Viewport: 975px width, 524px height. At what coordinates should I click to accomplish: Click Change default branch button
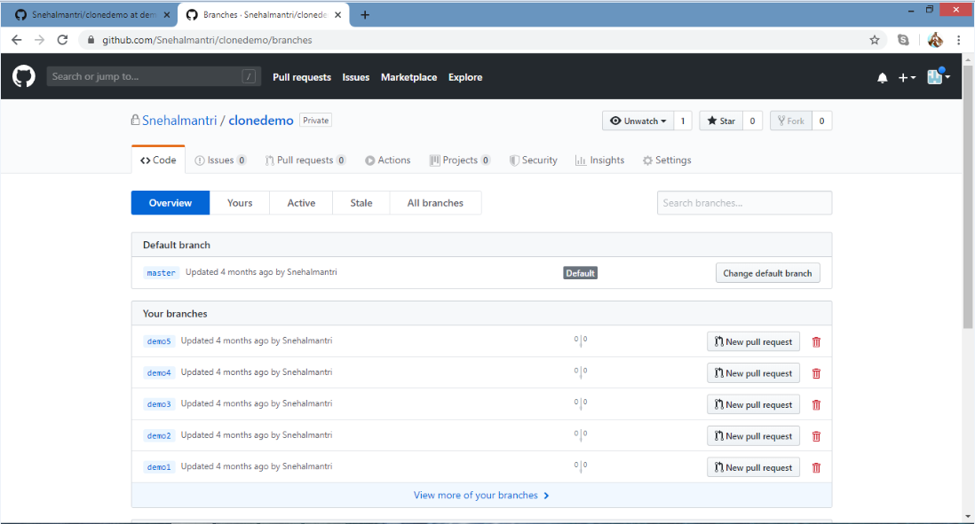coord(767,273)
